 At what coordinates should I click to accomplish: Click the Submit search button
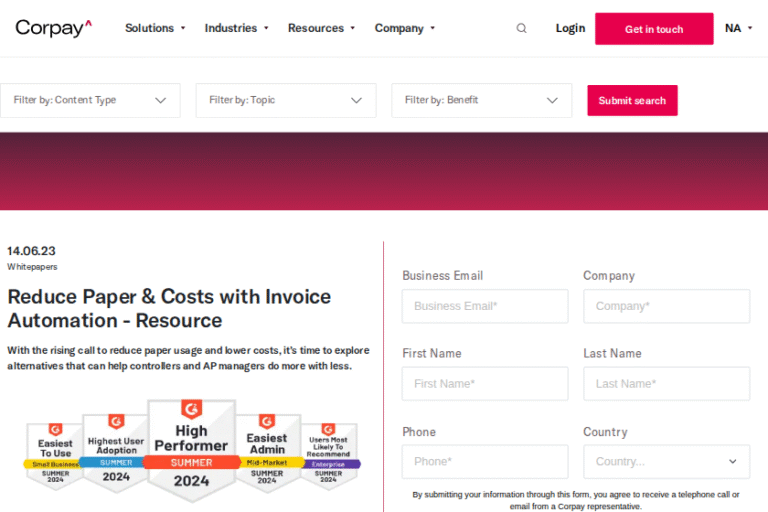[632, 100]
